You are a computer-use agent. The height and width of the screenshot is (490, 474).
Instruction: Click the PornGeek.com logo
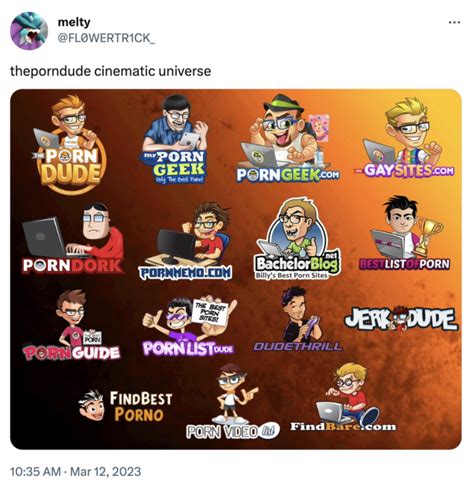(288, 138)
